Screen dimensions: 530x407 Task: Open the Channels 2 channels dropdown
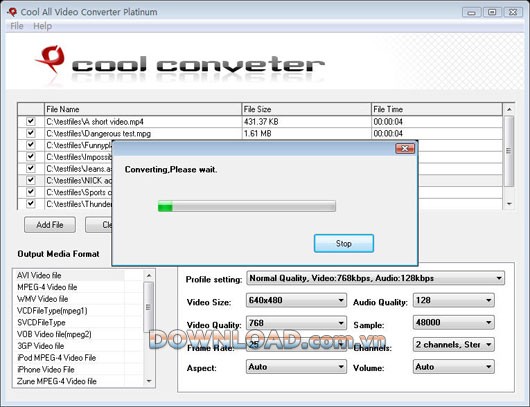[x=454, y=344]
